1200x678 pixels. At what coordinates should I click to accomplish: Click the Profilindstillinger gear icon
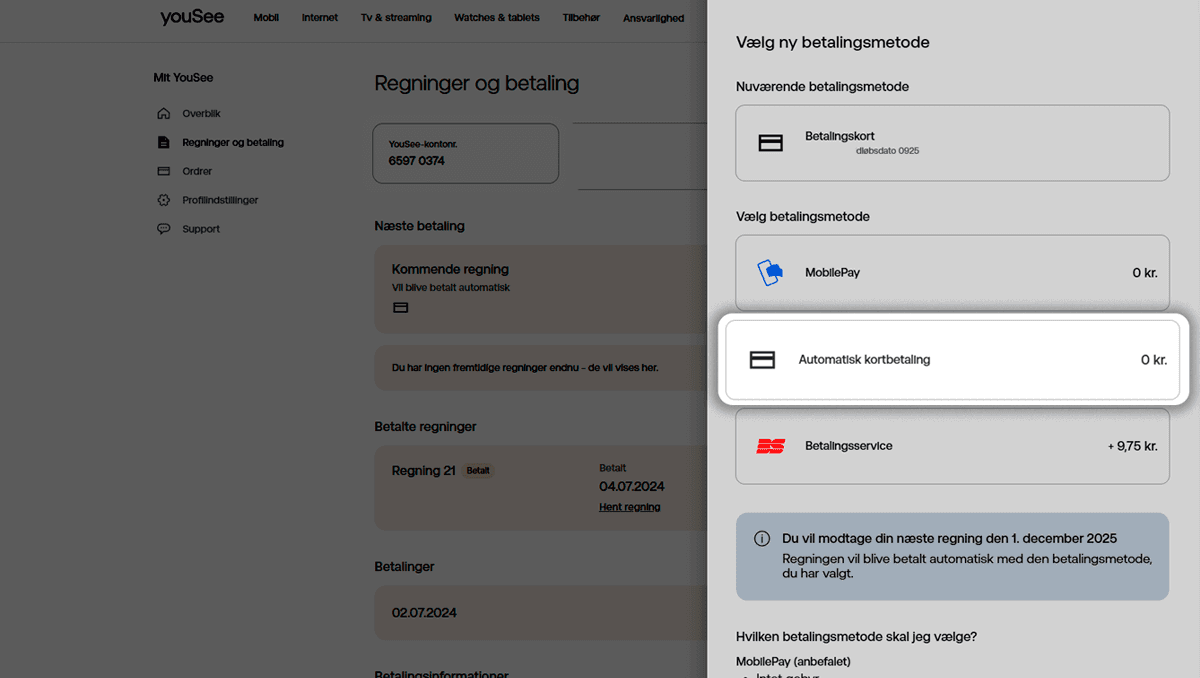(164, 200)
